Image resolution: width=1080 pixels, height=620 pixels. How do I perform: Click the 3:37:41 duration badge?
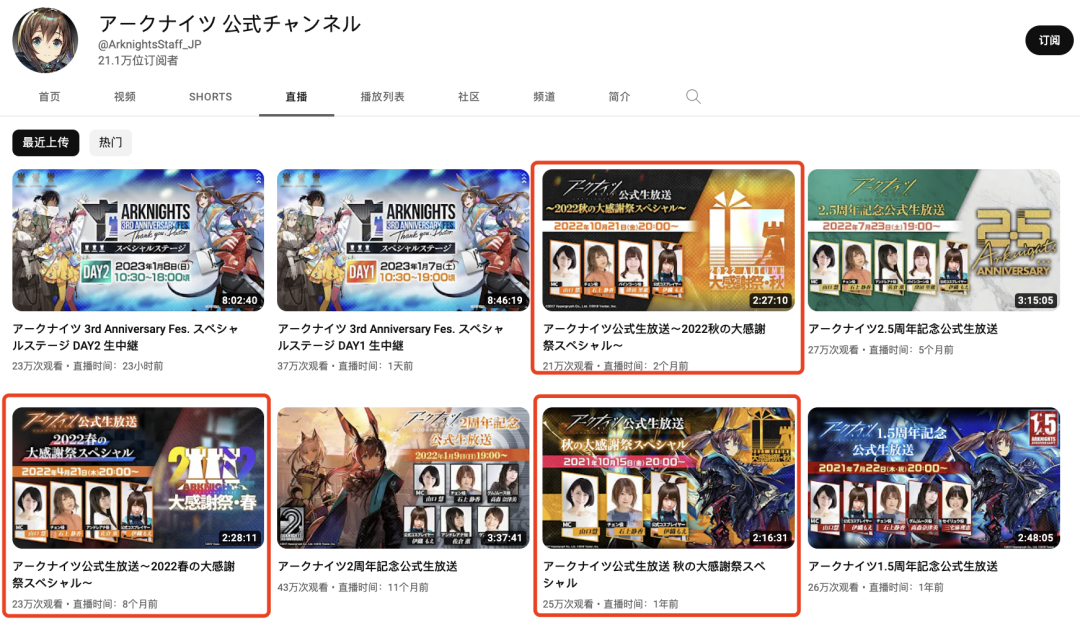[x=504, y=537]
